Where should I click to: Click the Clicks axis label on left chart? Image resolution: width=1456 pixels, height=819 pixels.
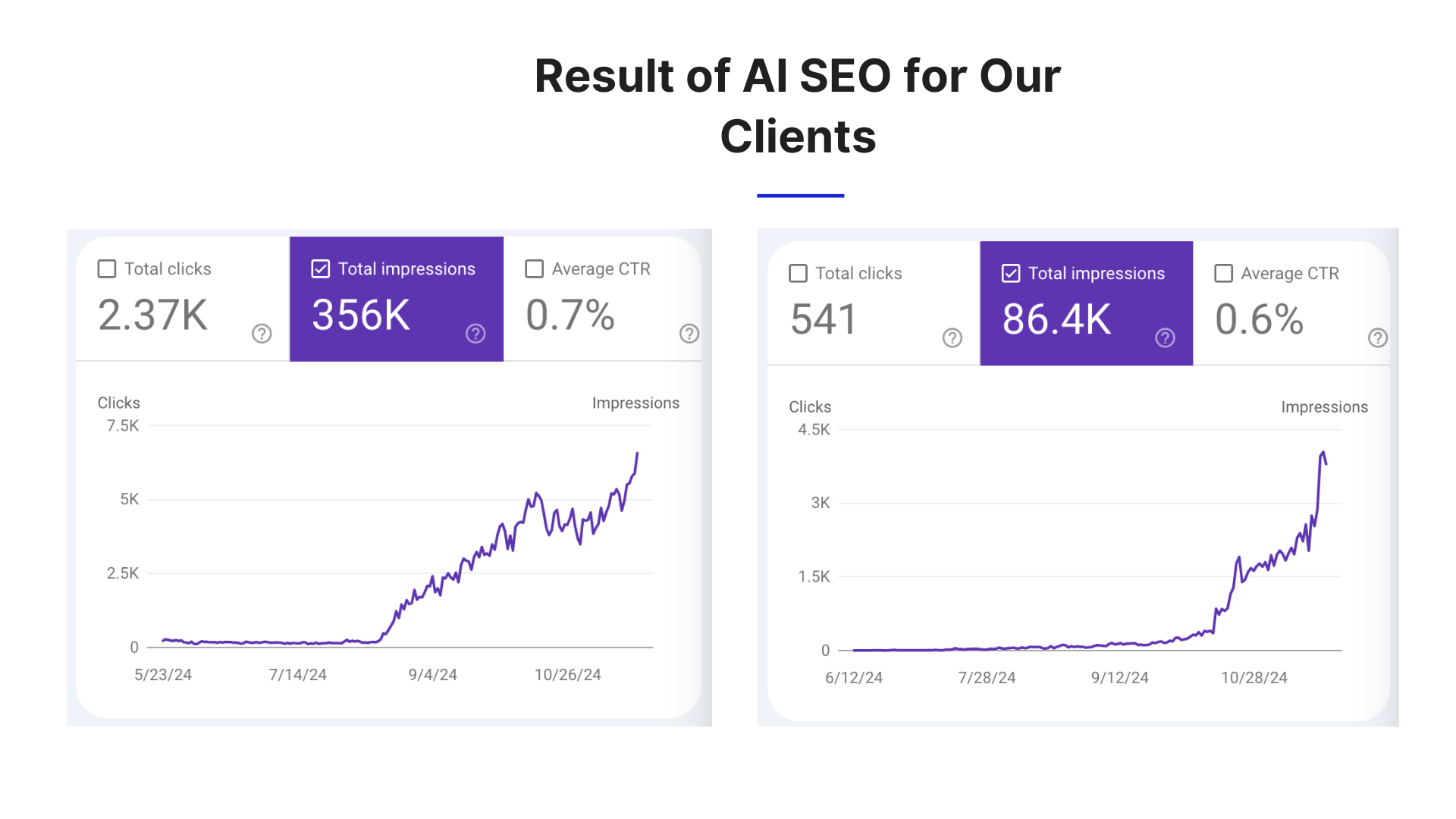118,403
